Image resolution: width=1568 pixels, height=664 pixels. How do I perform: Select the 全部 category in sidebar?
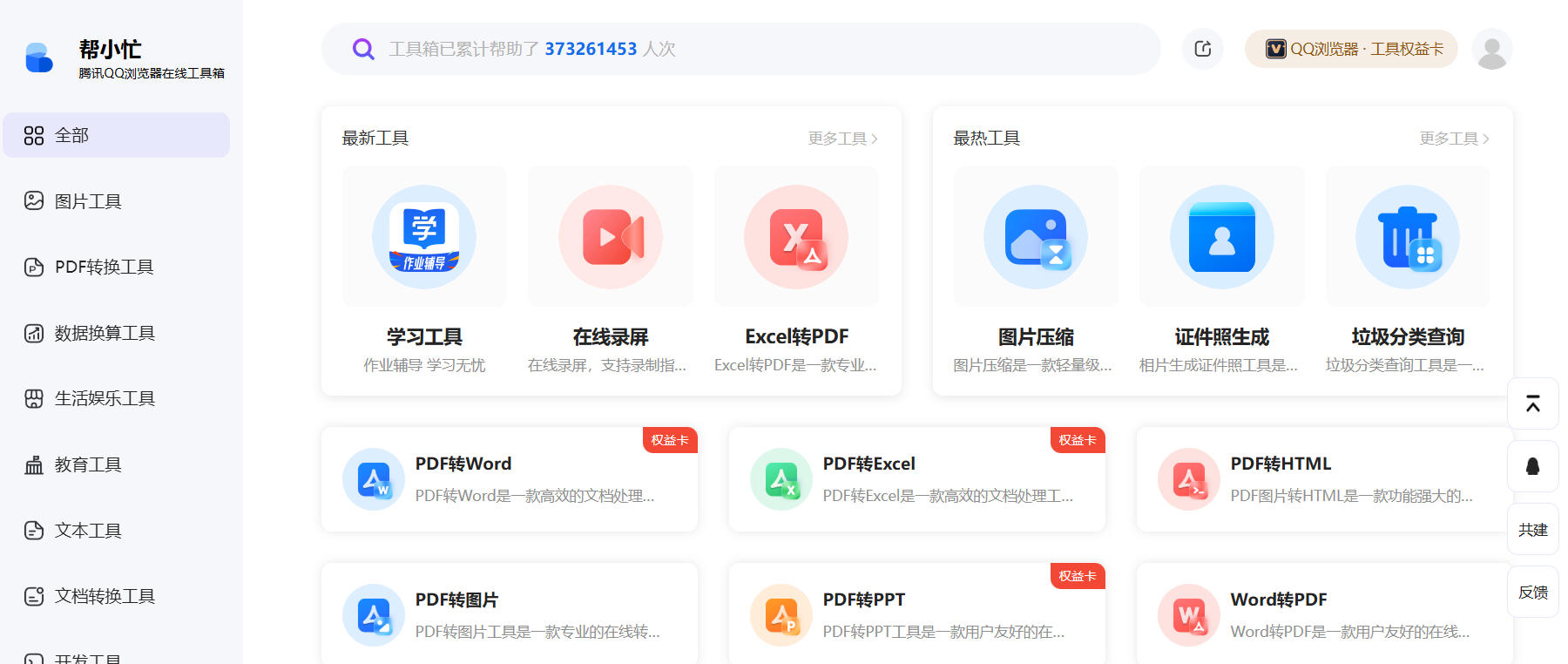tap(117, 135)
